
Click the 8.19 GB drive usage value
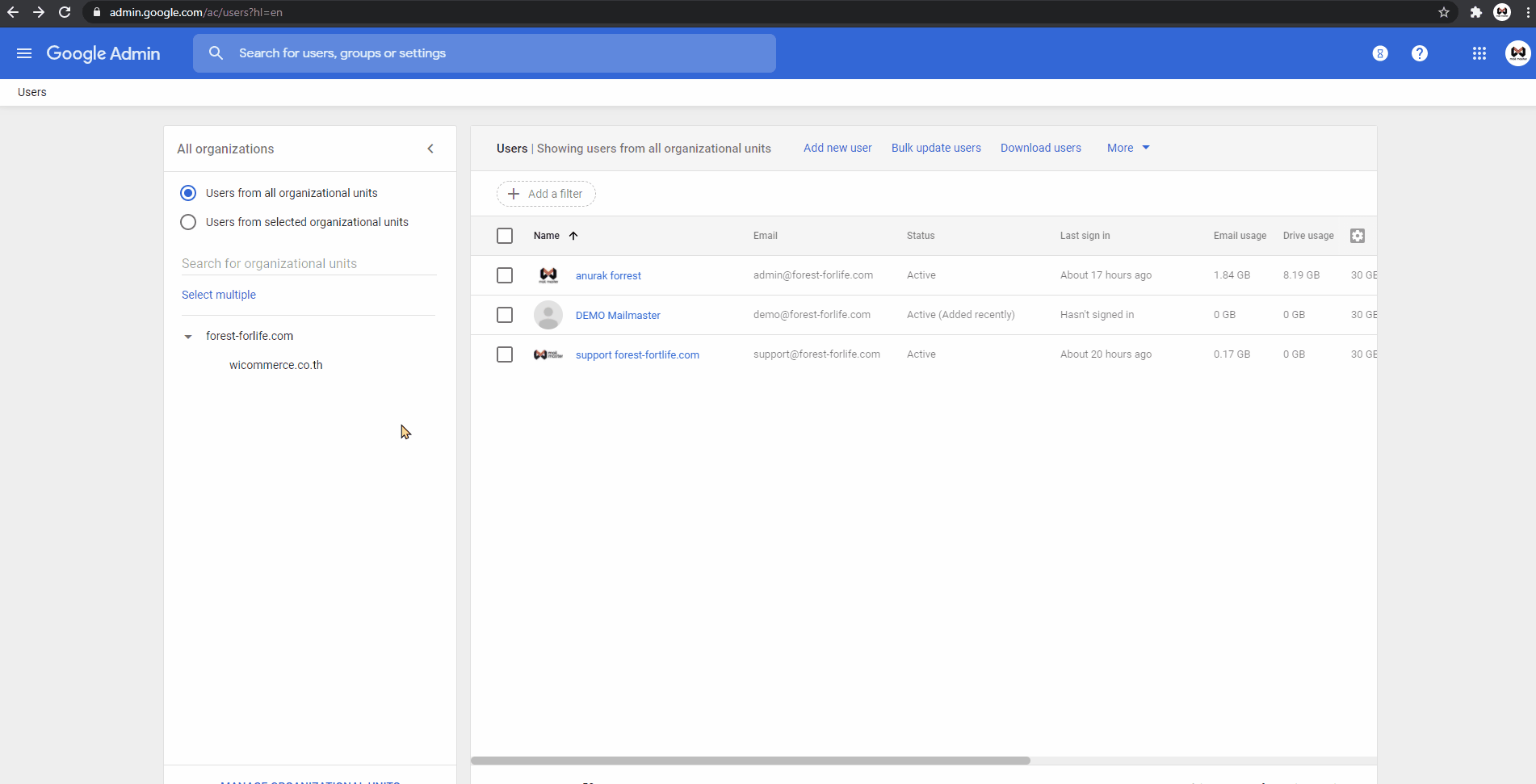1301,275
